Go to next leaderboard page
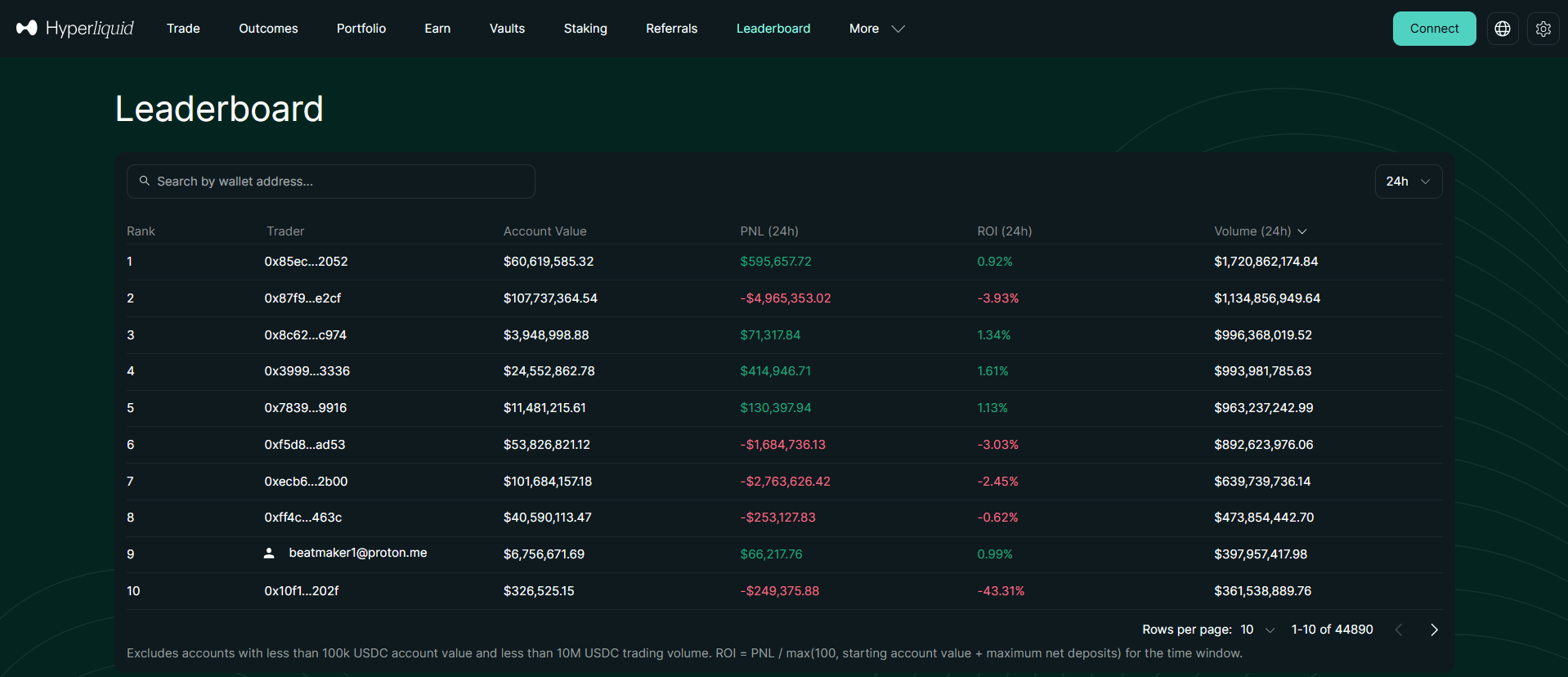 1434,630
